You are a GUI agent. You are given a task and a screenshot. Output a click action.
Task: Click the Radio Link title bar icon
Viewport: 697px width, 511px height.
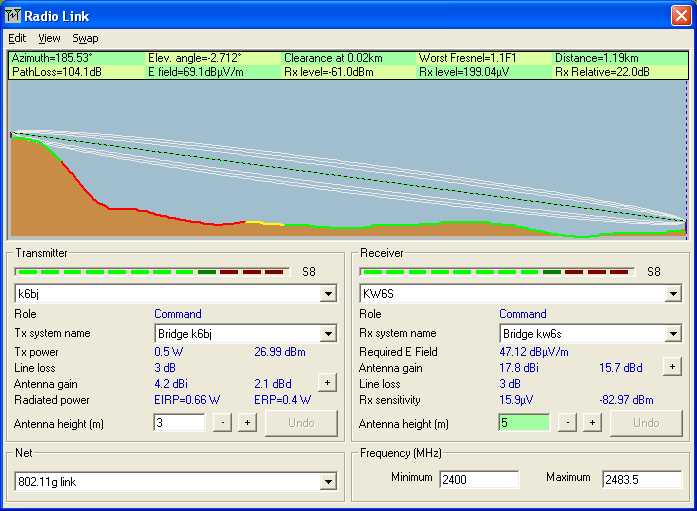point(12,14)
